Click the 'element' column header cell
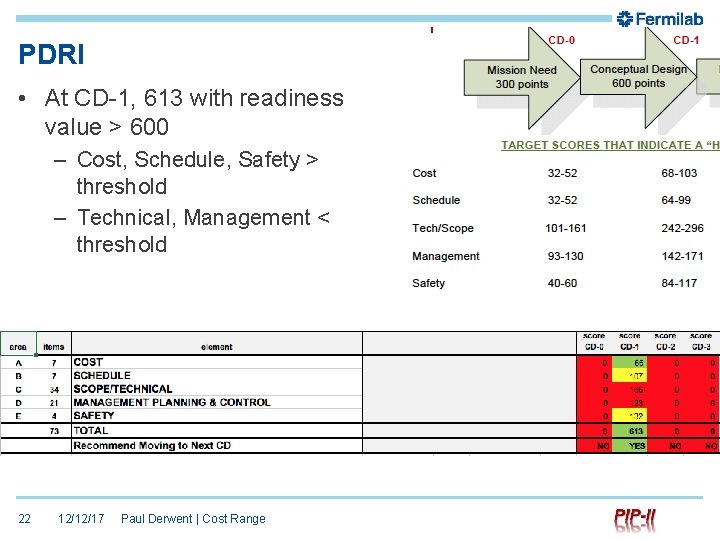 tap(217, 343)
